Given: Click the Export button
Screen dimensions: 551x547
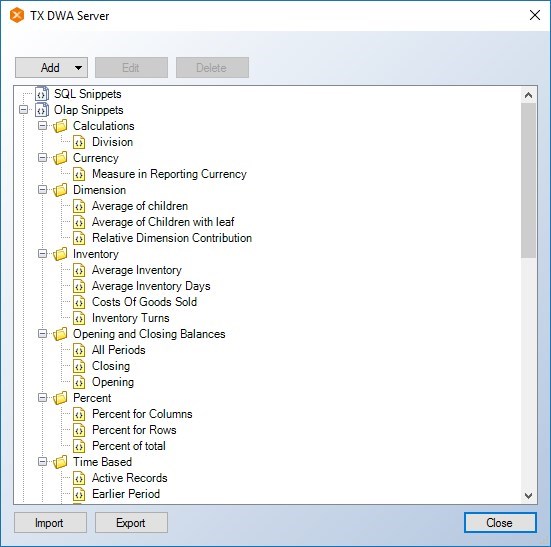Looking at the screenshot, I should (131, 523).
